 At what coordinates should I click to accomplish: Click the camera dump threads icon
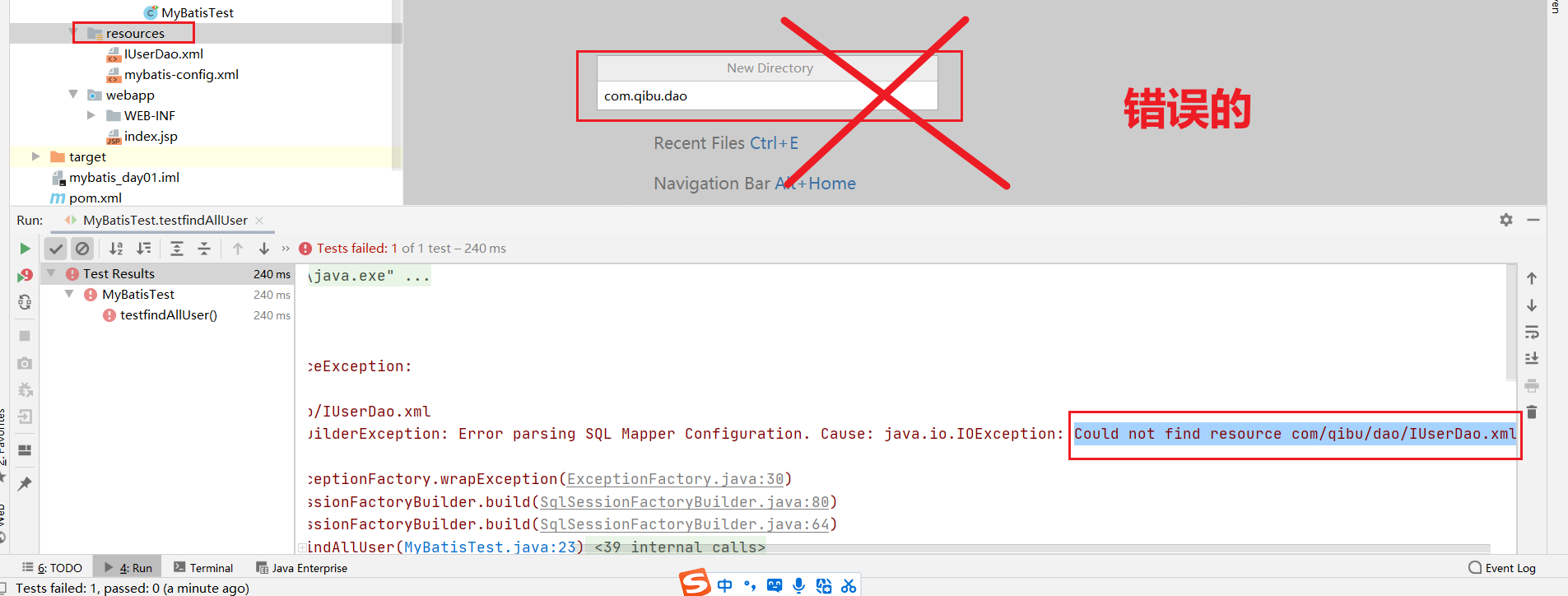[x=25, y=363]
